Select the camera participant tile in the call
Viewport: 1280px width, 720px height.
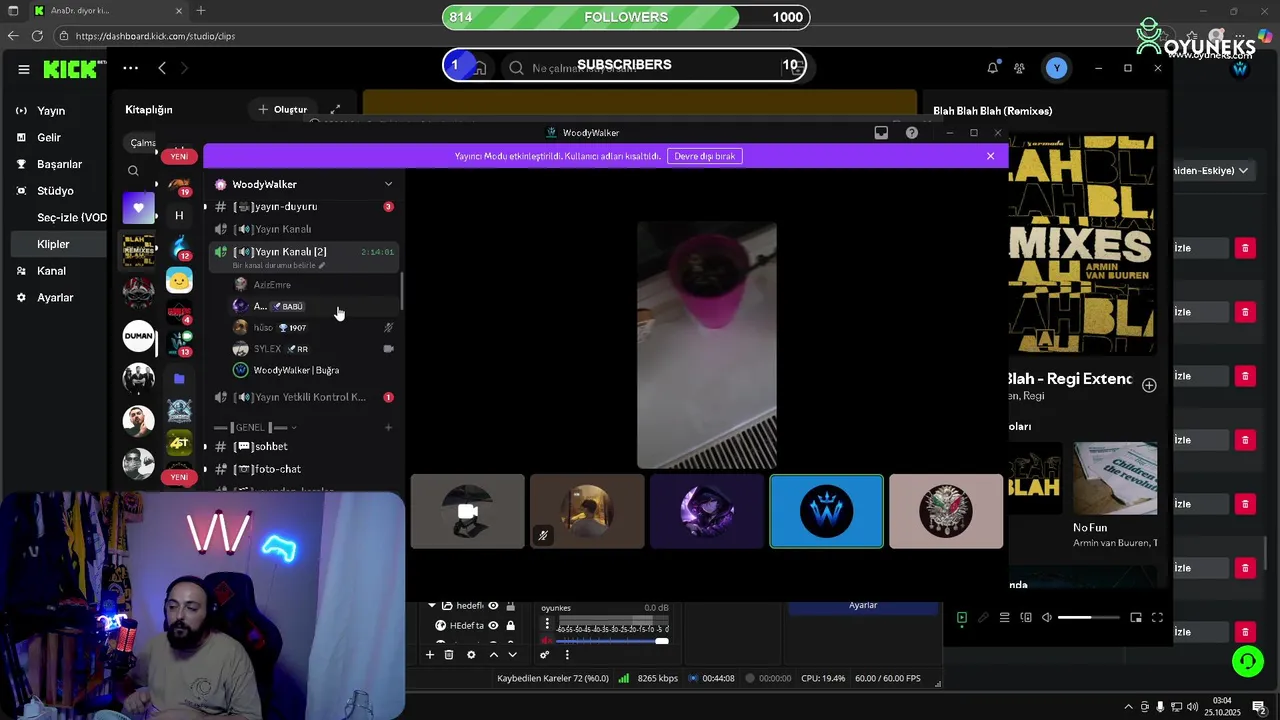[467, 511]
